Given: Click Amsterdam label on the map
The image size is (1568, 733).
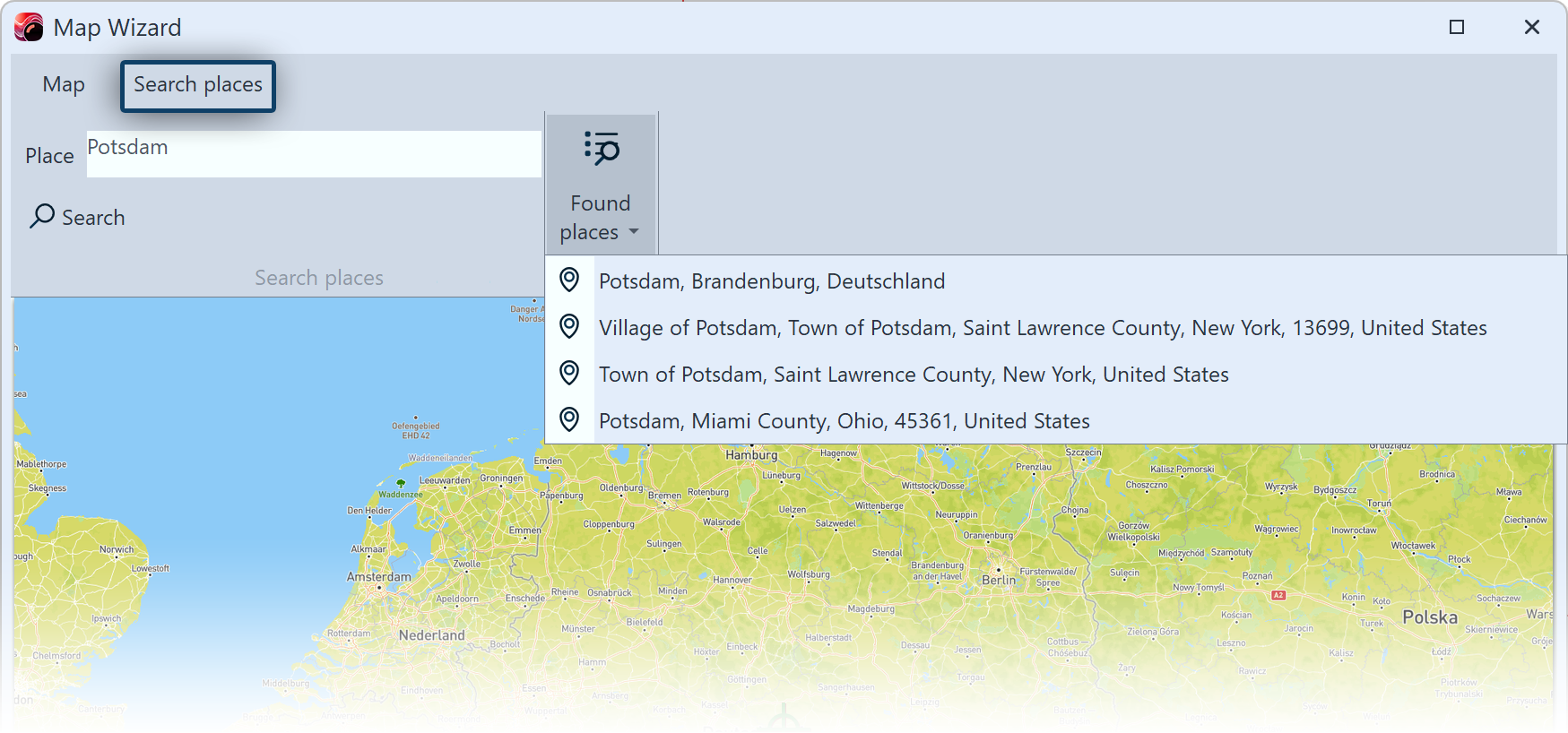Looking at the screenshot, I should point(379,576).
